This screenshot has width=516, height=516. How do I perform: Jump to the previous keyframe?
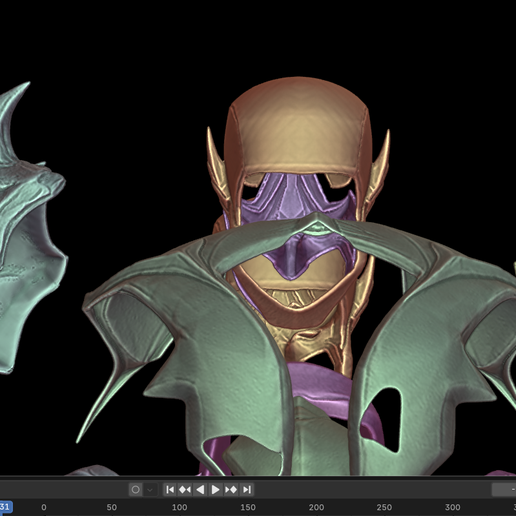[185, 490]
